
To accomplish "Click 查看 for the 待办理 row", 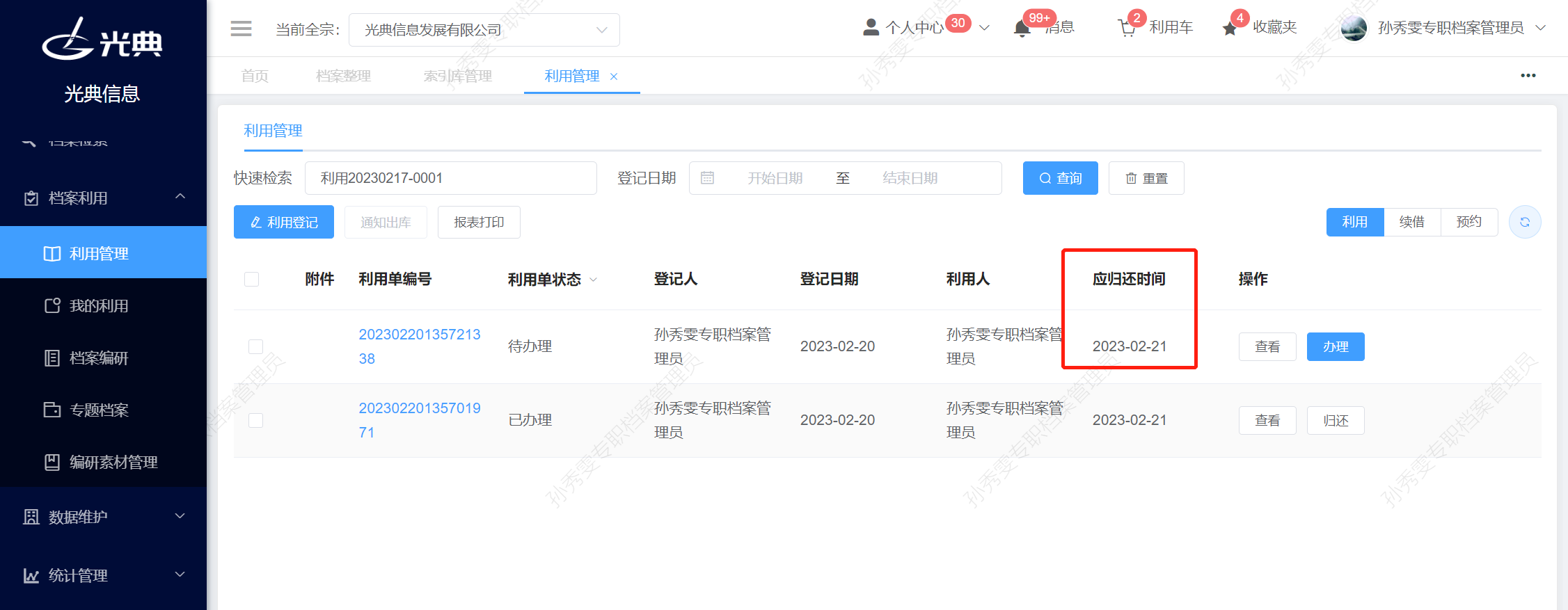I will tap(1267, 346).
